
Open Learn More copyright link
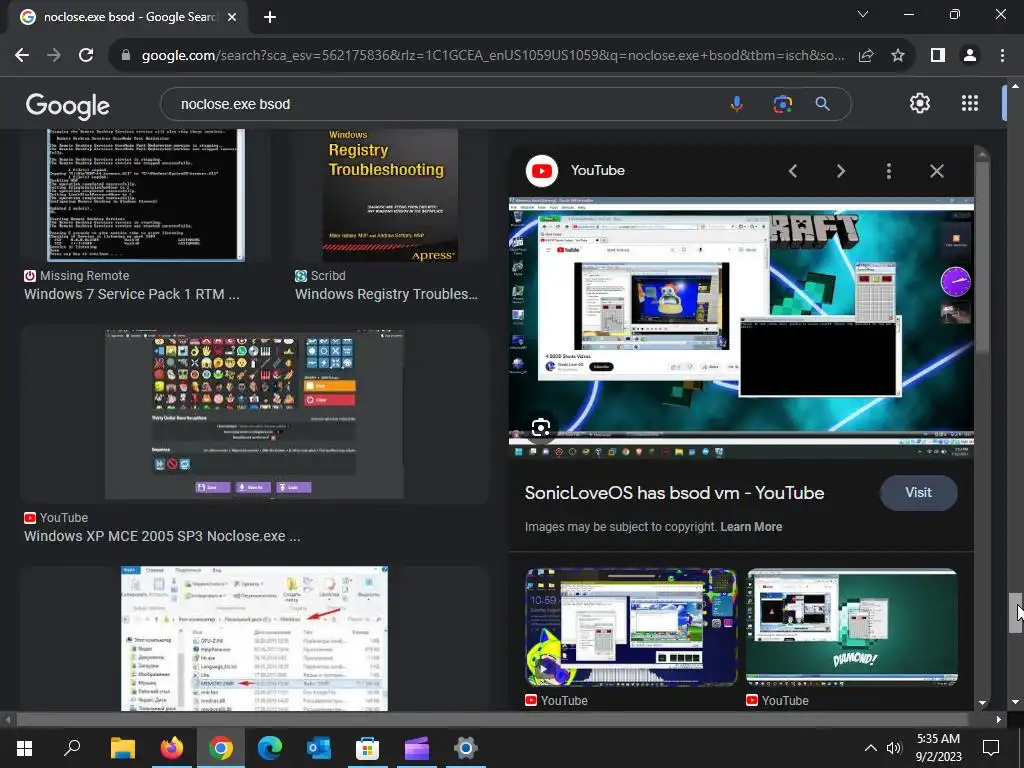(751, 527)
